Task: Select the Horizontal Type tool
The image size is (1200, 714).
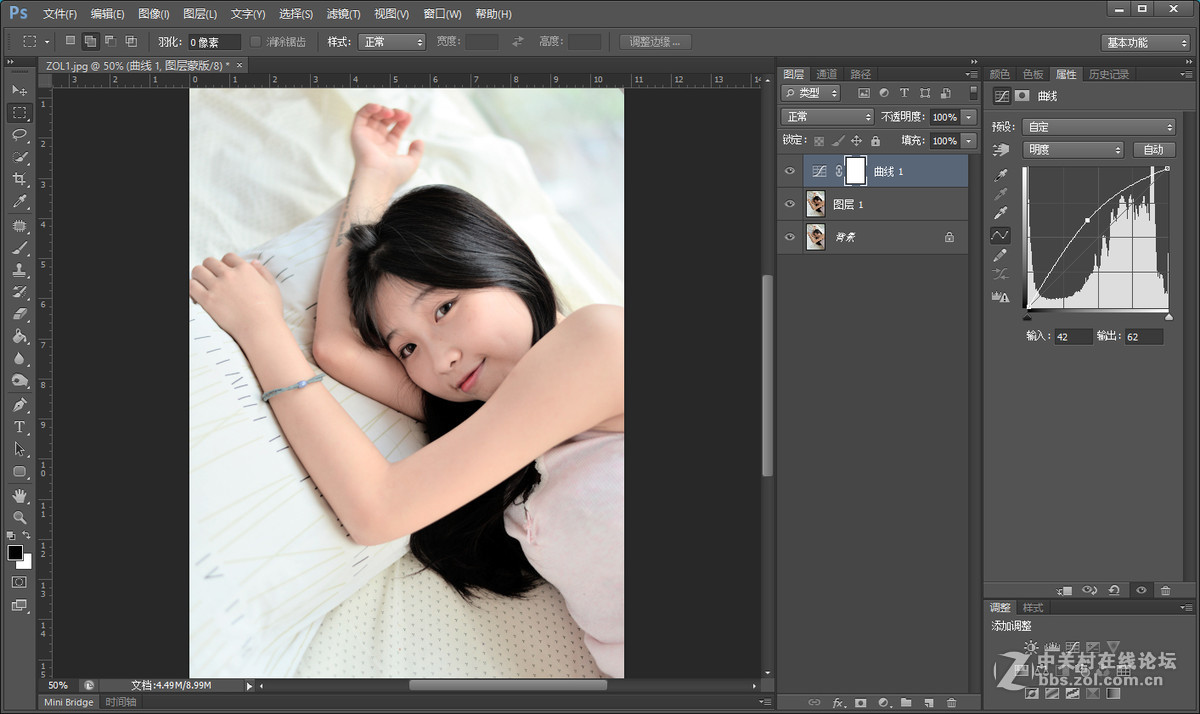Action: (19, 427)
